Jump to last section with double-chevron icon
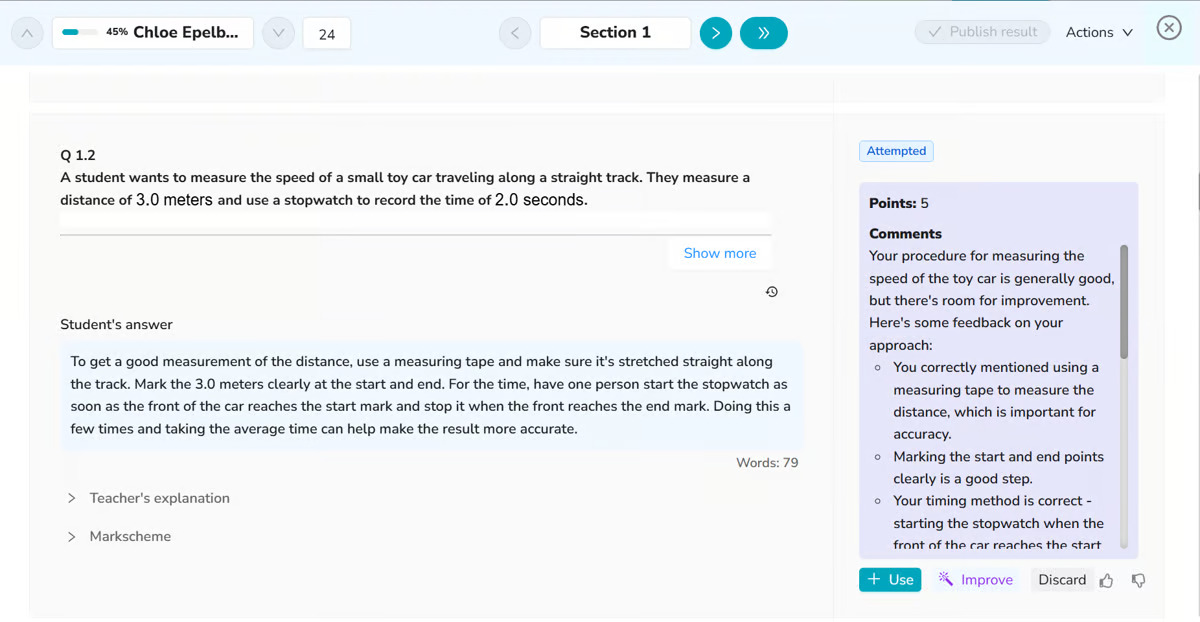Image resolution: width=1200 pixels, height=622 pixels. coord(763,32)
